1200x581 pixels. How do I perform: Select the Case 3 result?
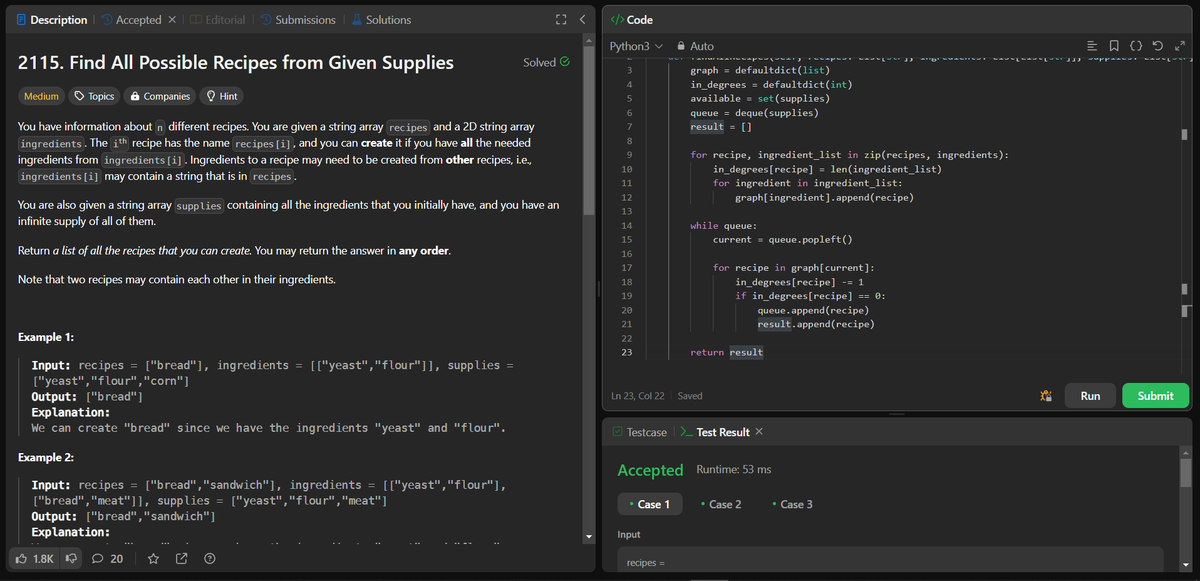(x=793, y=504)
